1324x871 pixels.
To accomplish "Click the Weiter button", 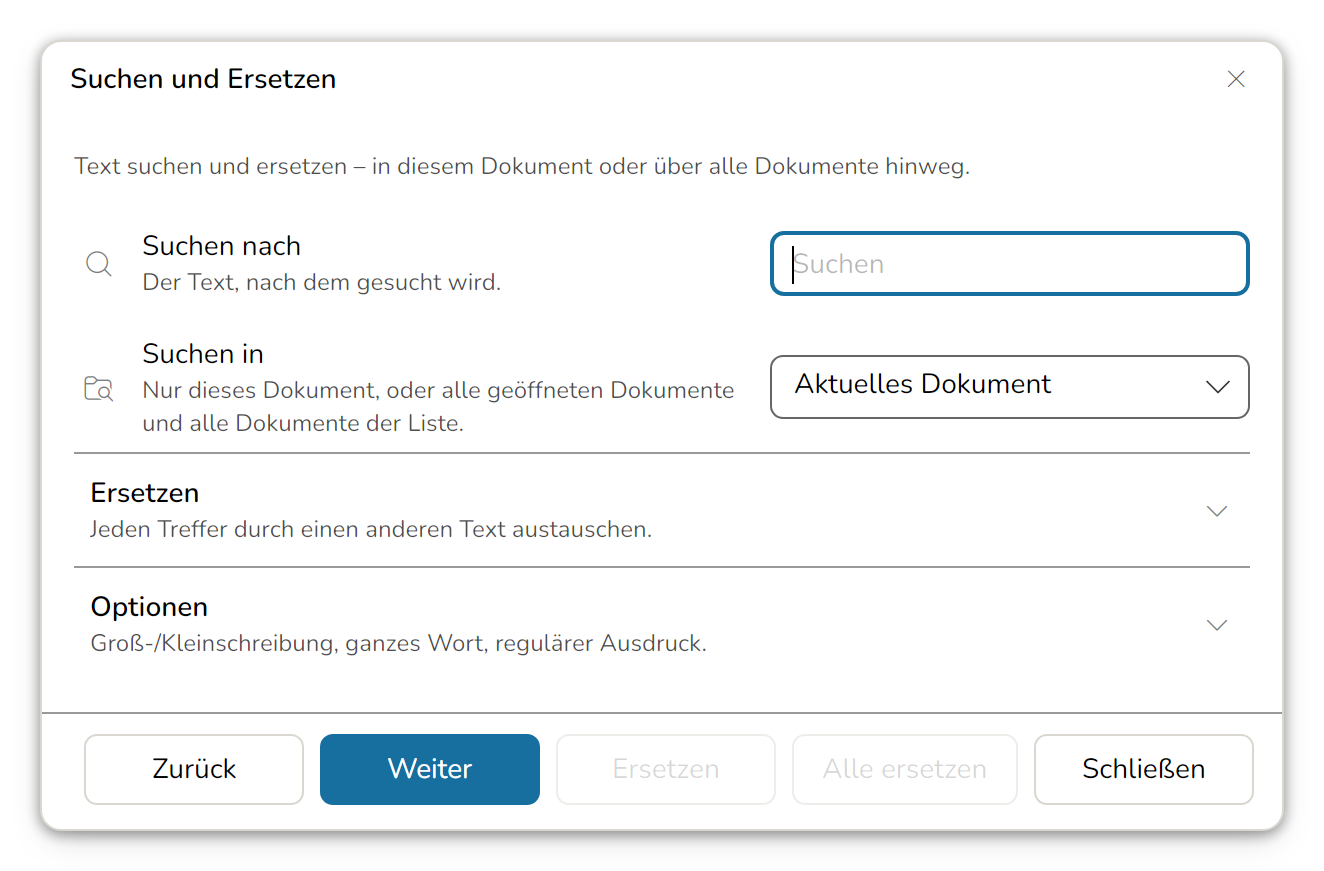I will [x=430, y=769].
